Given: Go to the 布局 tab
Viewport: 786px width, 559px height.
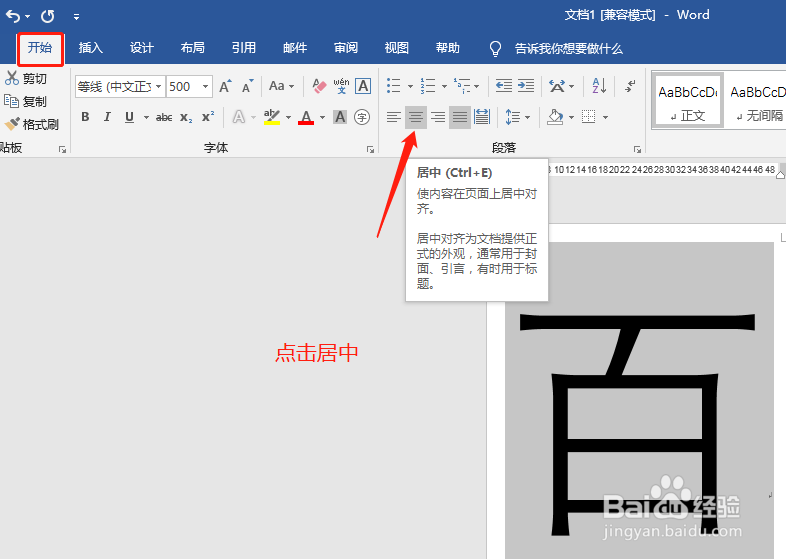Looking at the screenshot, I should (x=193, y=48).
